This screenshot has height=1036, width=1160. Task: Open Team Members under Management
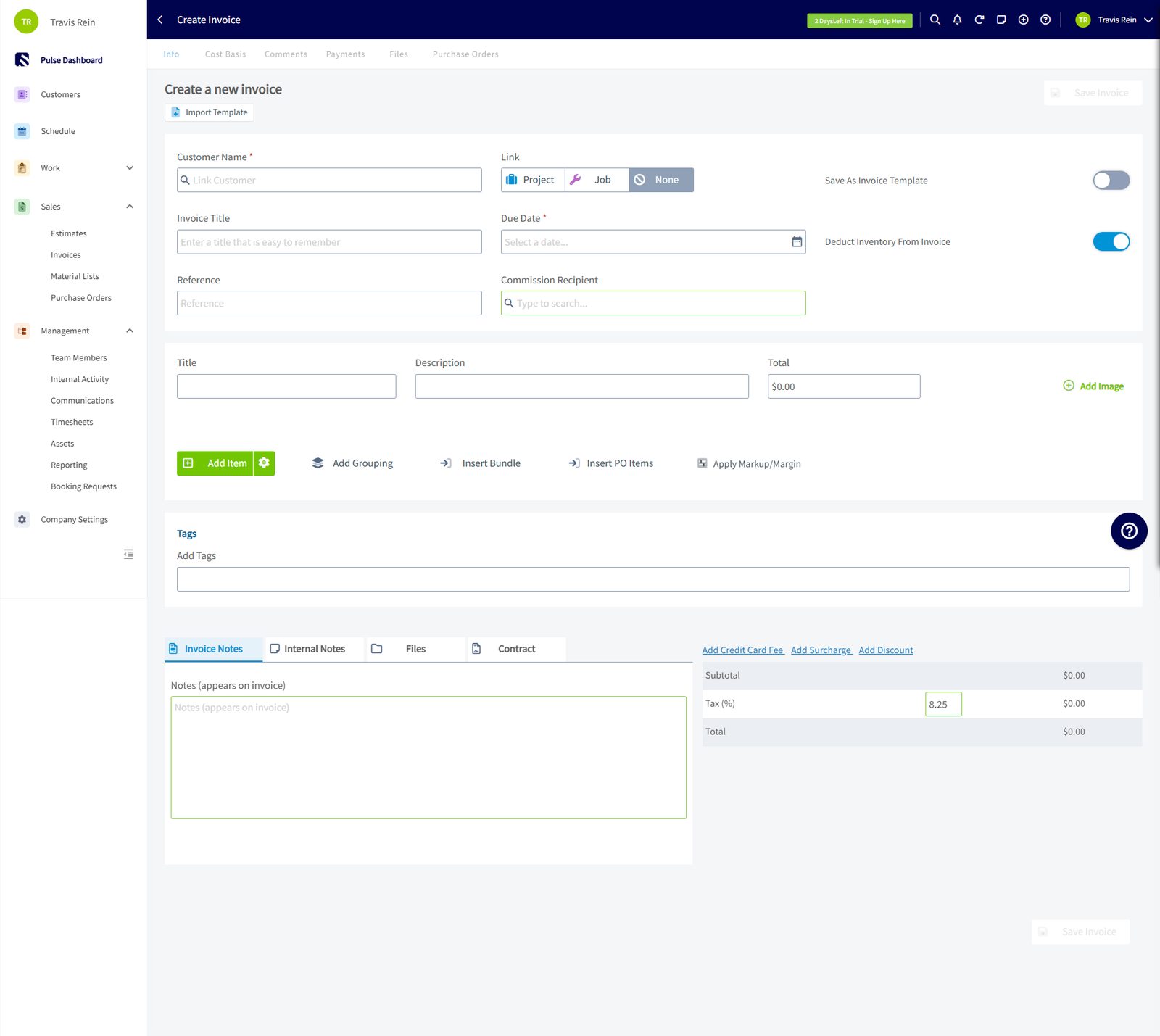pos(79,357)
